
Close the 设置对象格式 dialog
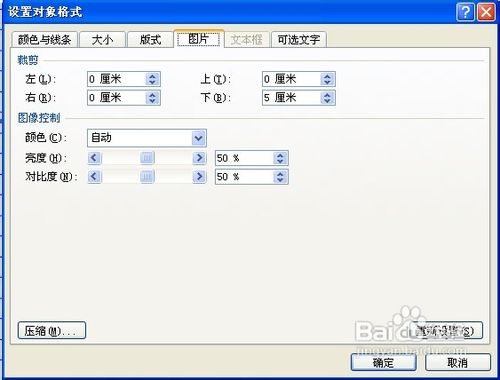(x=486, y=13)
